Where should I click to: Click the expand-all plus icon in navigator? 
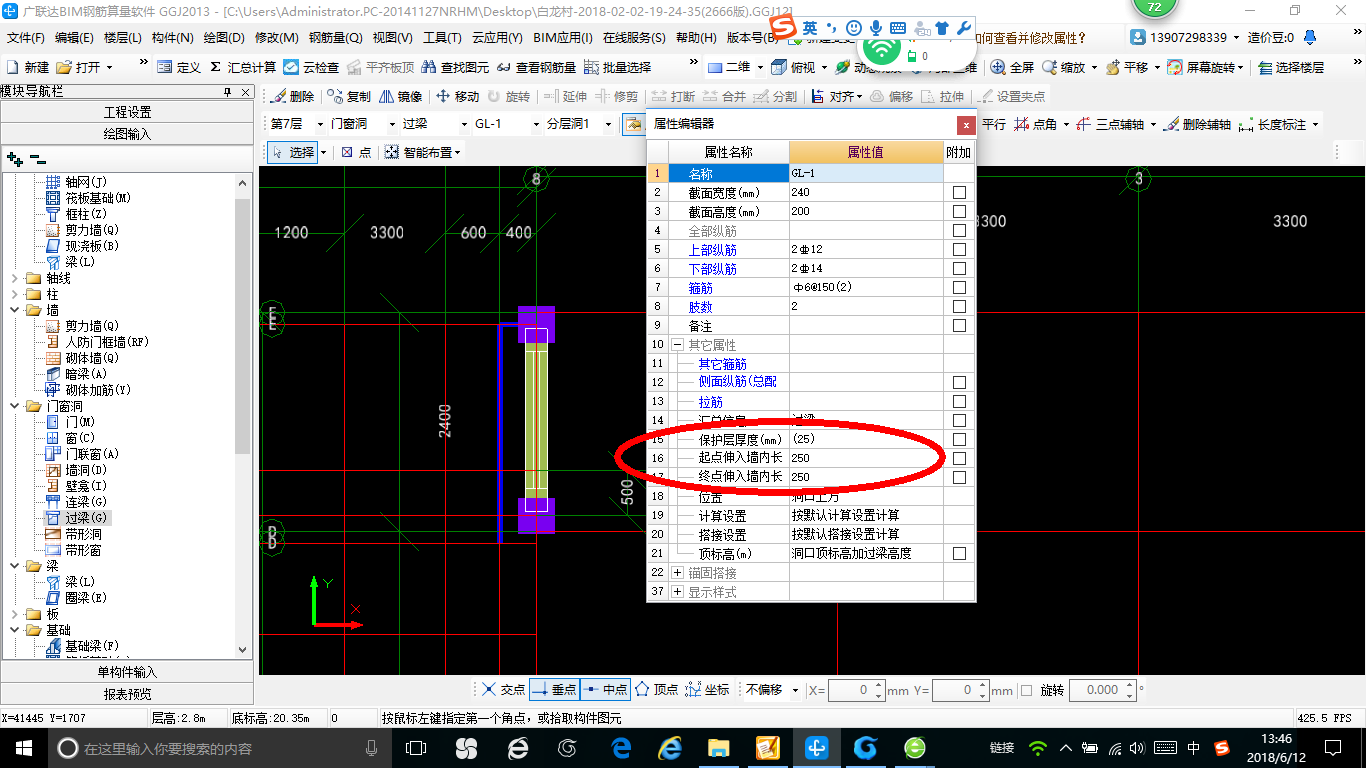click(14, 158)
